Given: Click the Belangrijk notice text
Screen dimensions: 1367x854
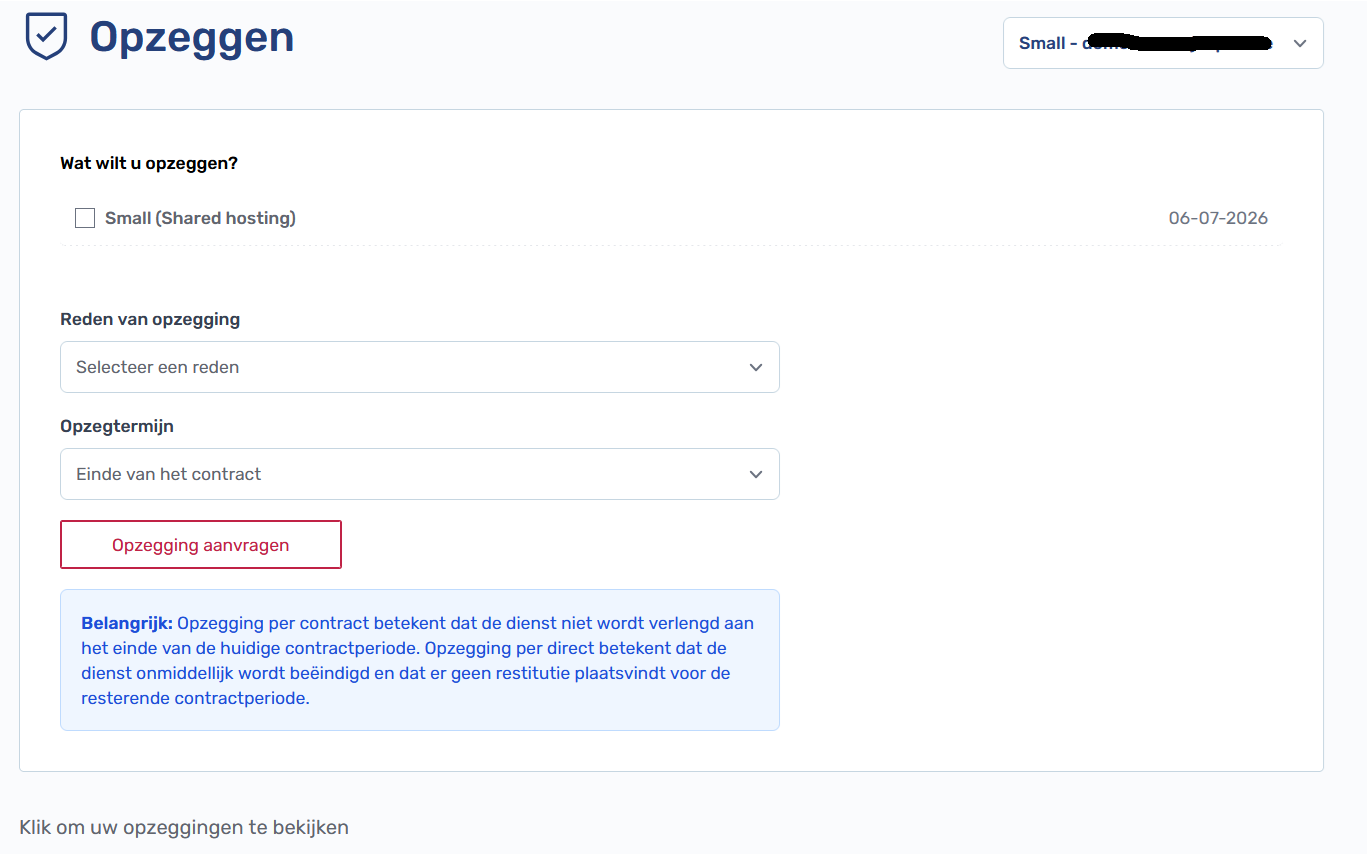Looking at the screenshot, I should [420, 660].
